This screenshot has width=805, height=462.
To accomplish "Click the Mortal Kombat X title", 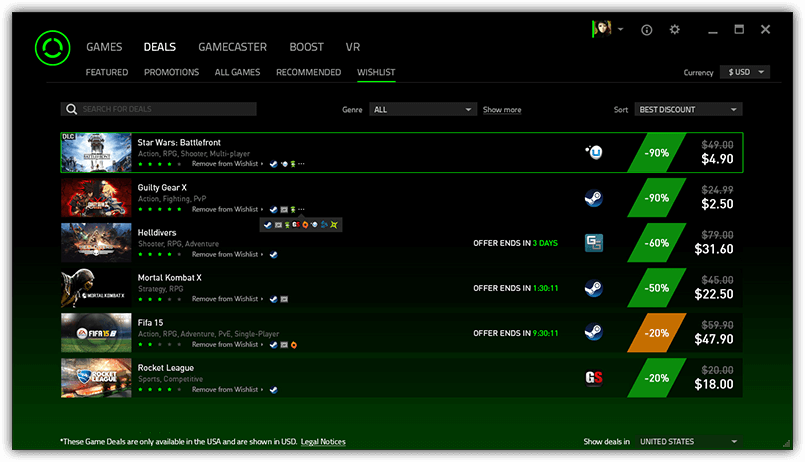I will [169, 278].
